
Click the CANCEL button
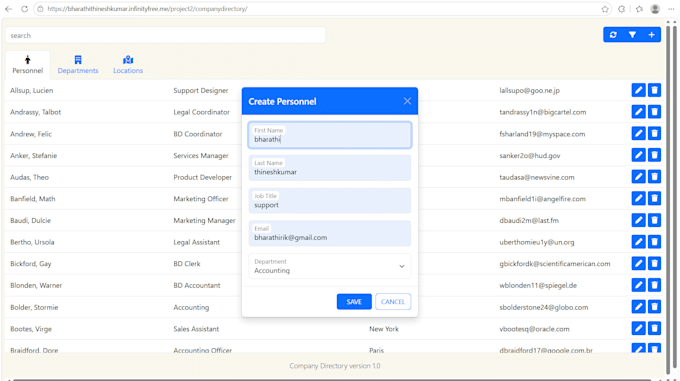pos(393,302)
